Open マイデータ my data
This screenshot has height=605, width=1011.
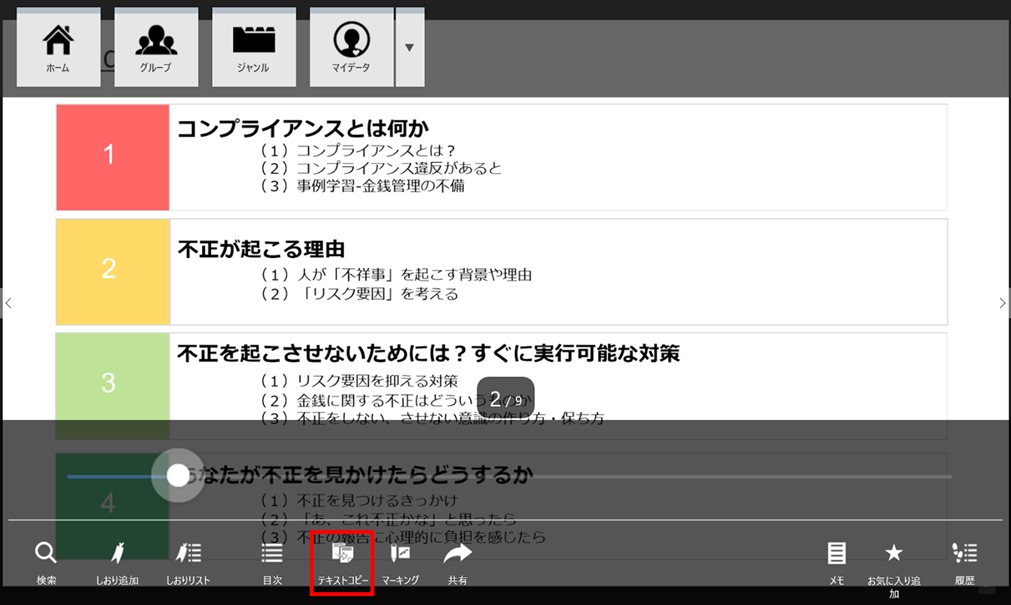pyautogui.click(x=351, y=47)
